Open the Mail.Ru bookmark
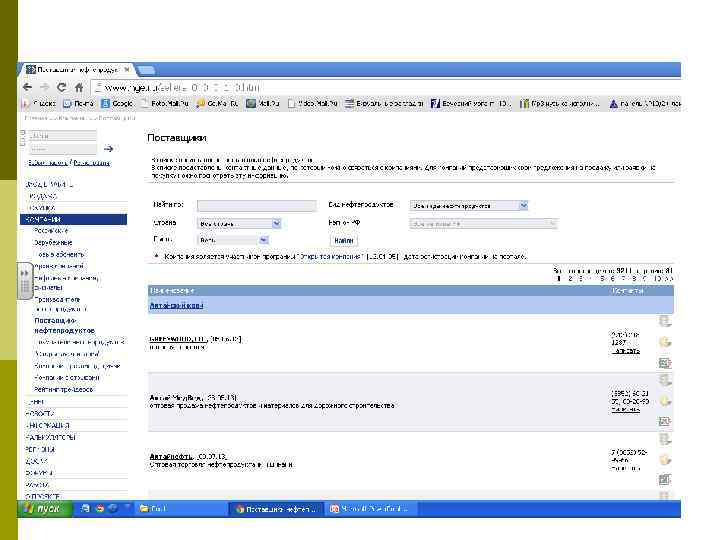Screen dimensions: 720x540 (x=263, y=104)
